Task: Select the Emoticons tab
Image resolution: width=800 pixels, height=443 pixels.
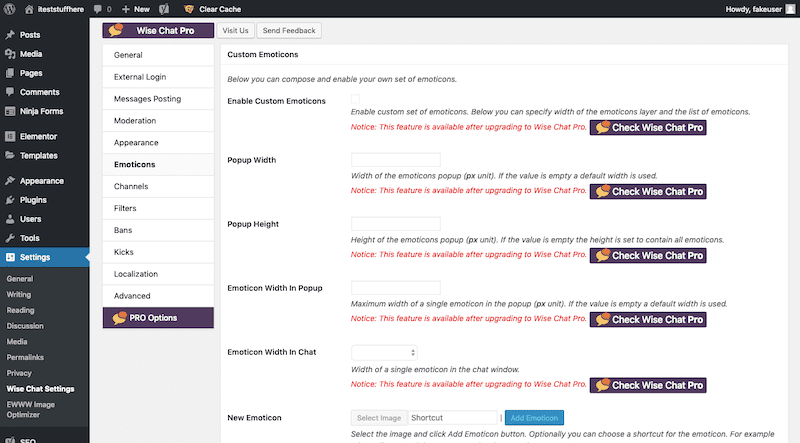Action: pos(158,164)
